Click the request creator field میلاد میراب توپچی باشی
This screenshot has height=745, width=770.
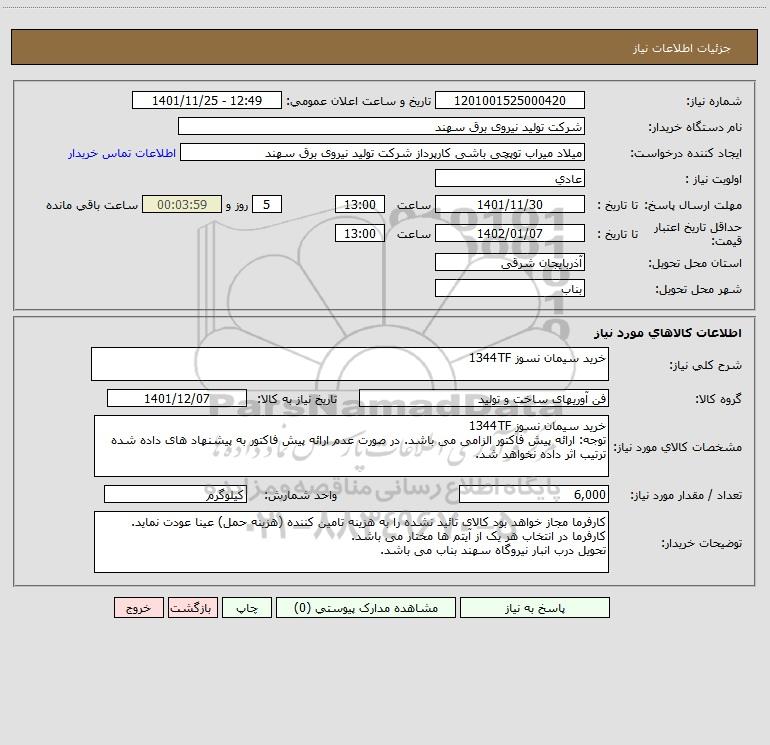(383, 152)
